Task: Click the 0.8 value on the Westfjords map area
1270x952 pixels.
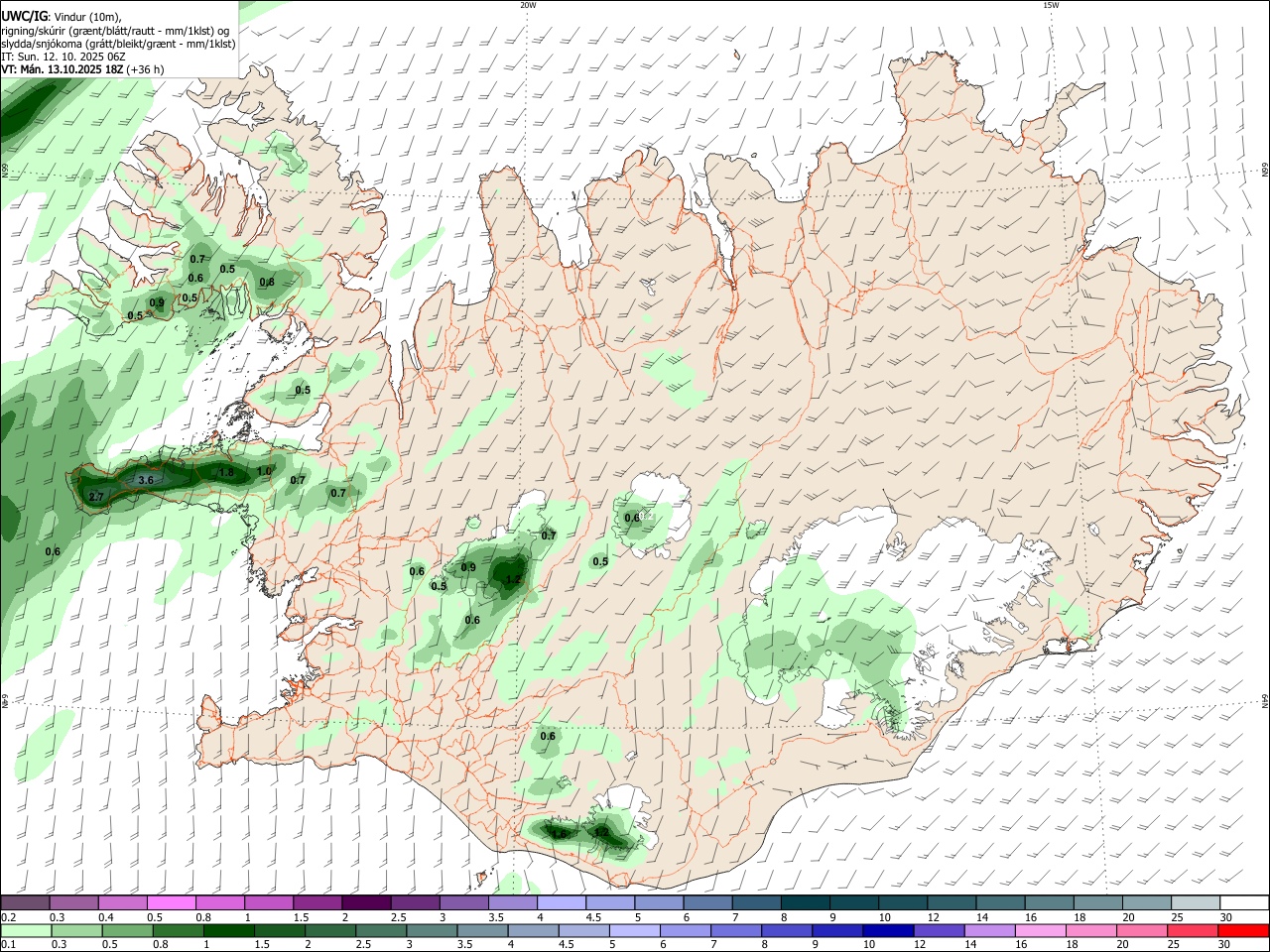Action: 267,283
